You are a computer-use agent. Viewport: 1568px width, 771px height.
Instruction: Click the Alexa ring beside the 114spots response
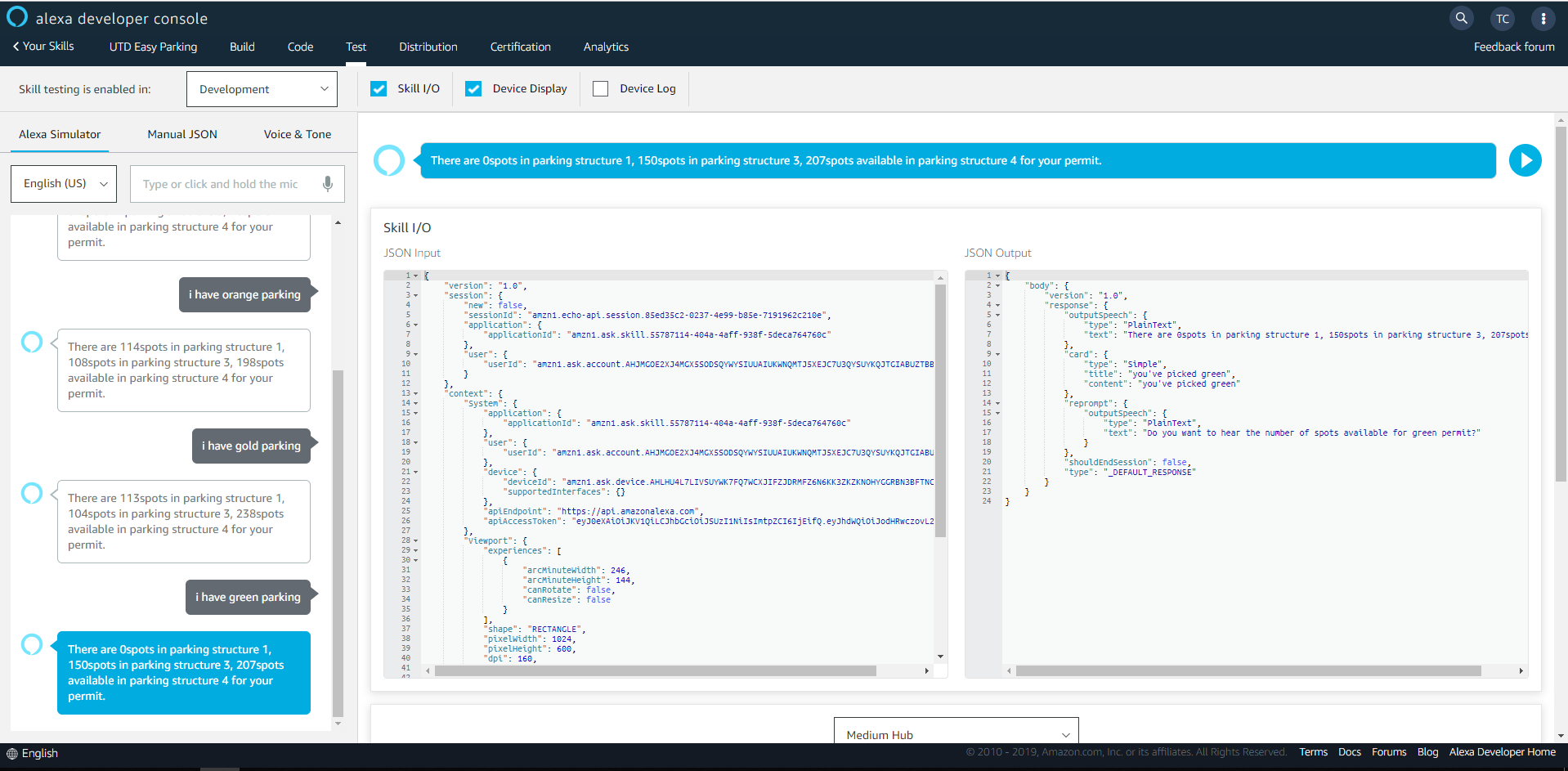click(32, 342)
